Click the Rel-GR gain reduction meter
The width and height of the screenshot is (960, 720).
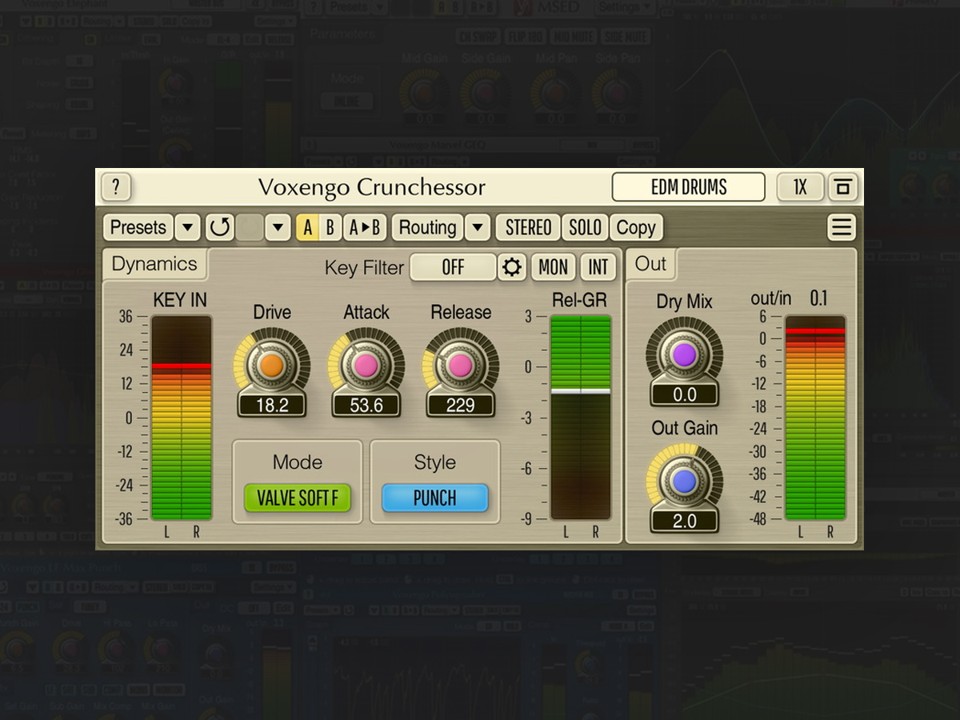[580, 418]
